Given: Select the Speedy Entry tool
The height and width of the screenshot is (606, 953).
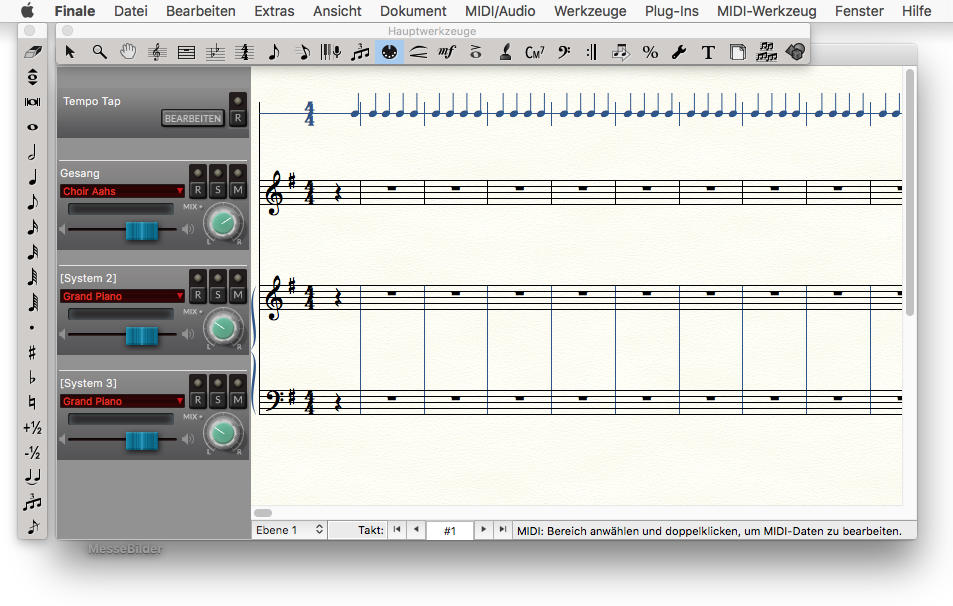Looking at the screenshot, I should [x=302, y=52].
